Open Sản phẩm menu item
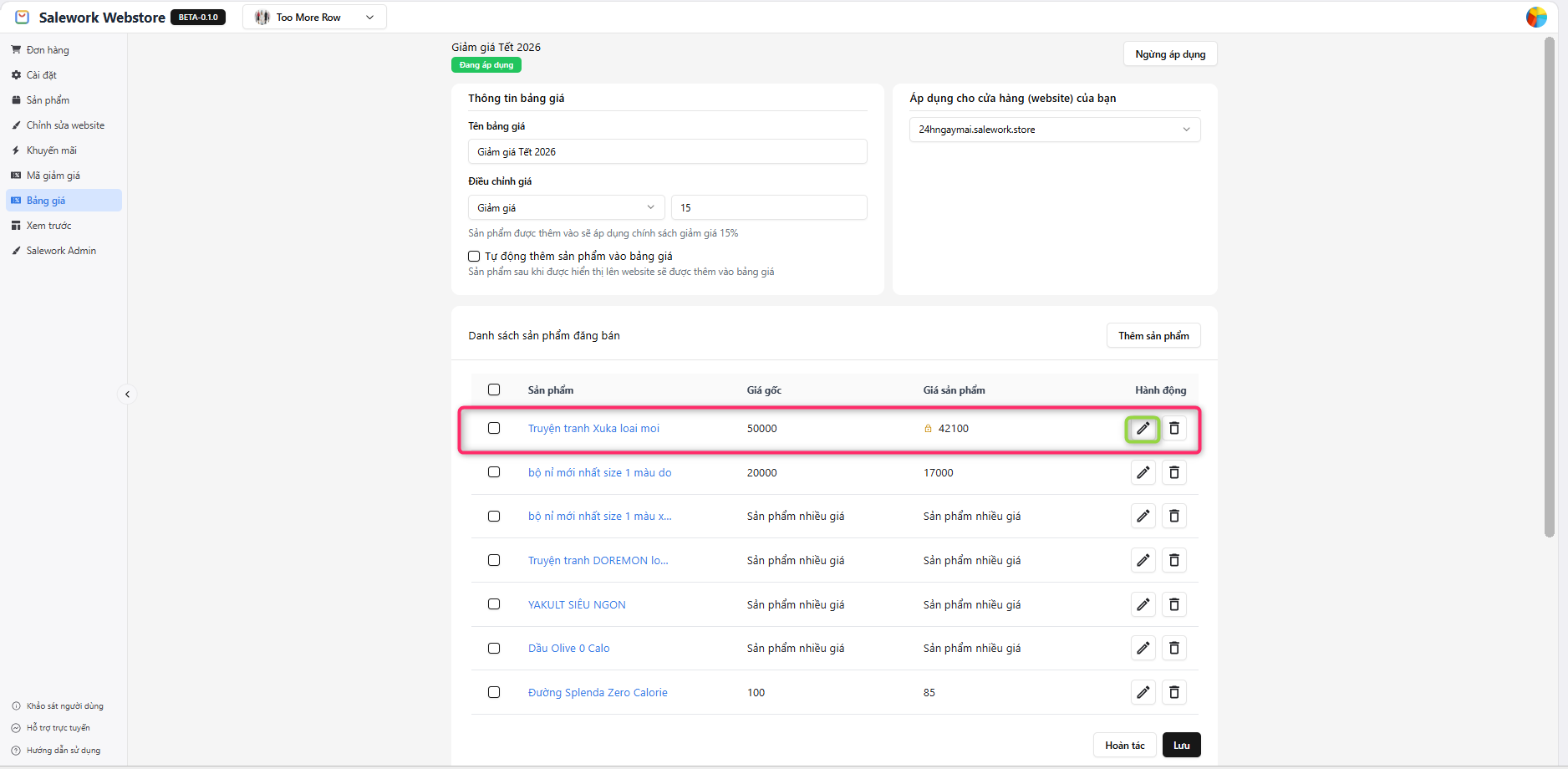Image resolution: width=1568 pixels, height=769 pixels. pyautogui.click(x=48, y=100)
